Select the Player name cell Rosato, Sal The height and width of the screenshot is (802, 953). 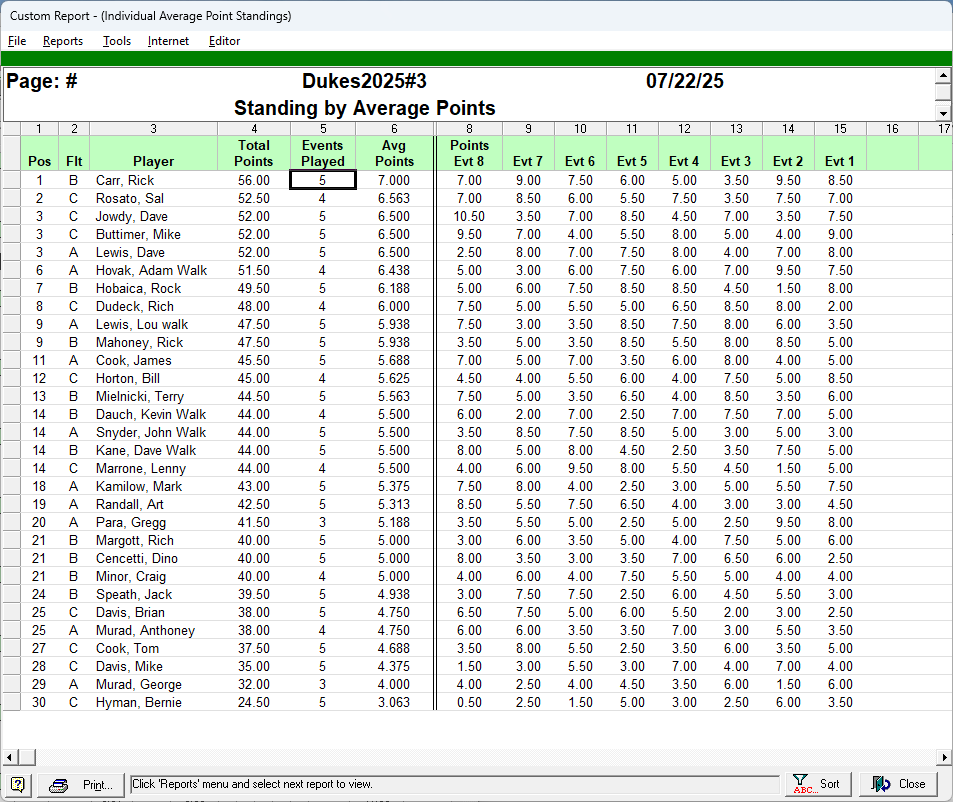[x=152, y=198]
